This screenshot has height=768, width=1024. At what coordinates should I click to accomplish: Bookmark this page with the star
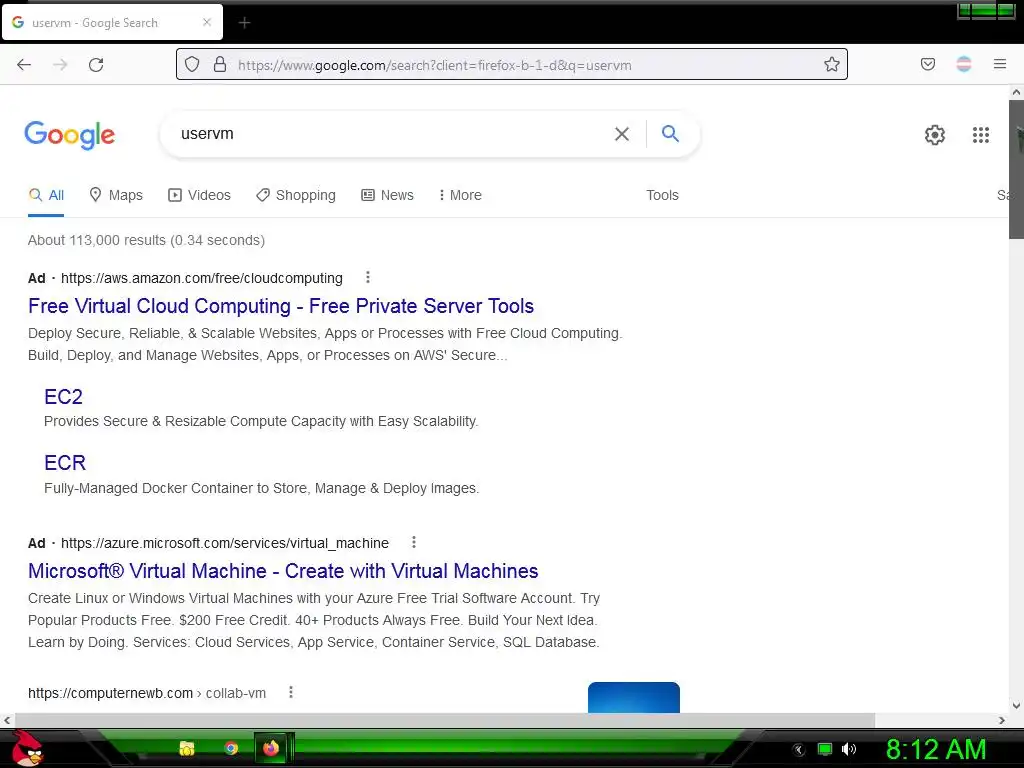[x=831, y=64]
